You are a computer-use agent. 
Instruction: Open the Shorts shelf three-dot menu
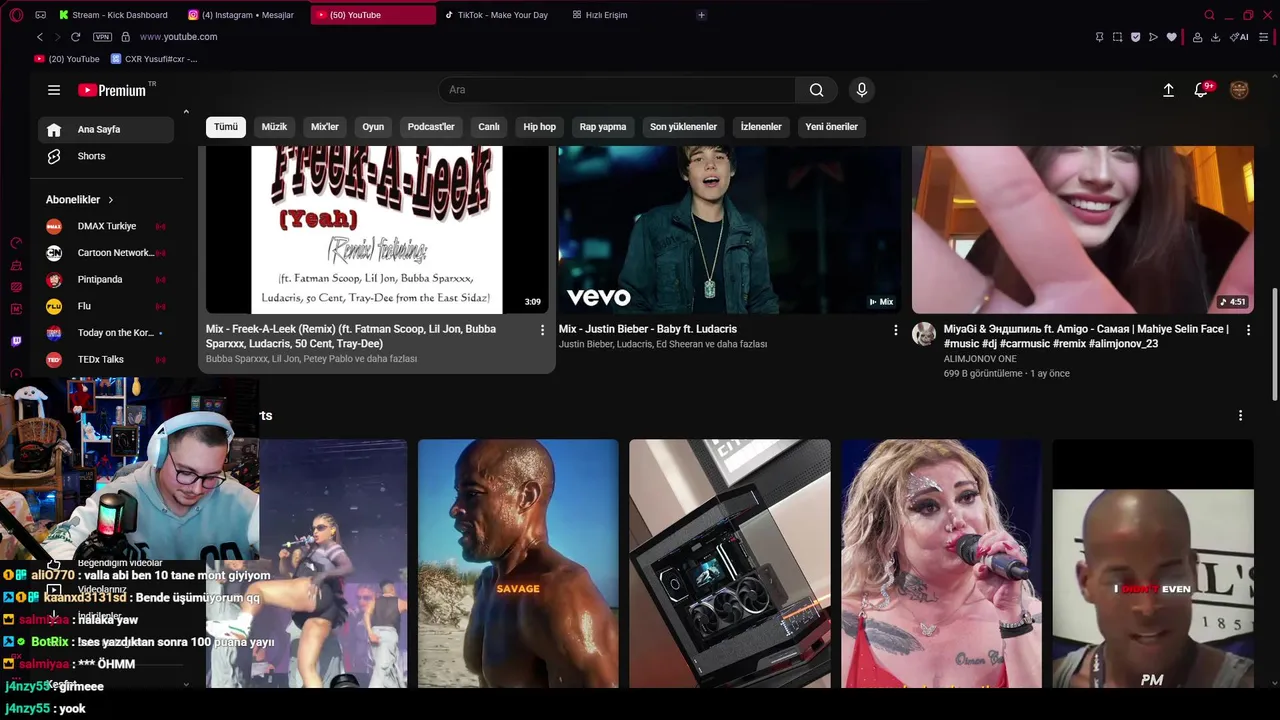point(1240,416)
